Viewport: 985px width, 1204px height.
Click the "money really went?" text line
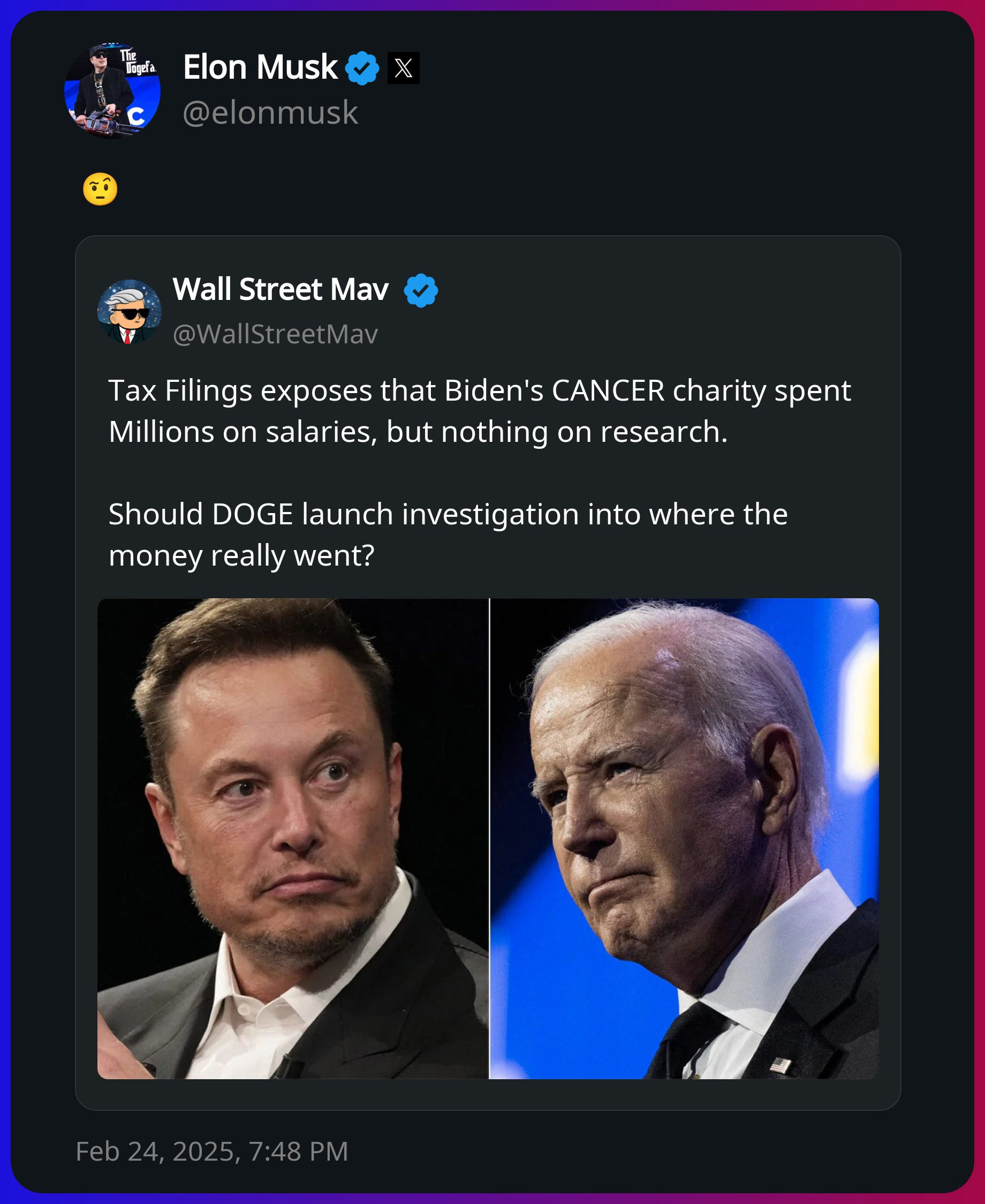241,555
